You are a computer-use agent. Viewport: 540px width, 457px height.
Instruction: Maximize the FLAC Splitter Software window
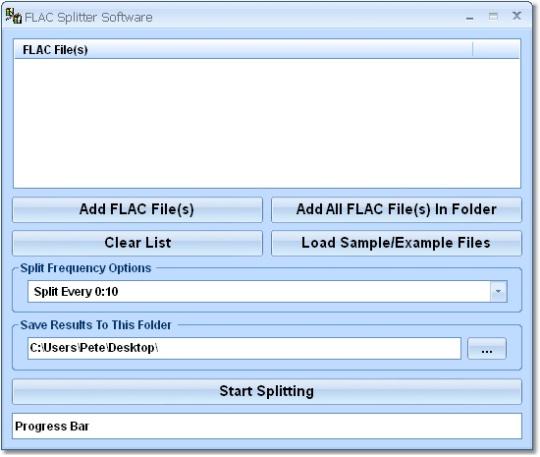pos(493,16)
